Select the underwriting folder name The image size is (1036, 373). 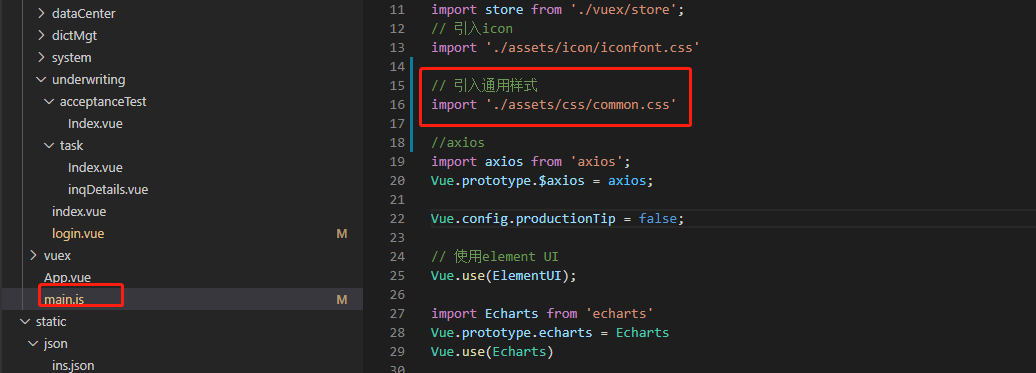[x=89, y=80]
